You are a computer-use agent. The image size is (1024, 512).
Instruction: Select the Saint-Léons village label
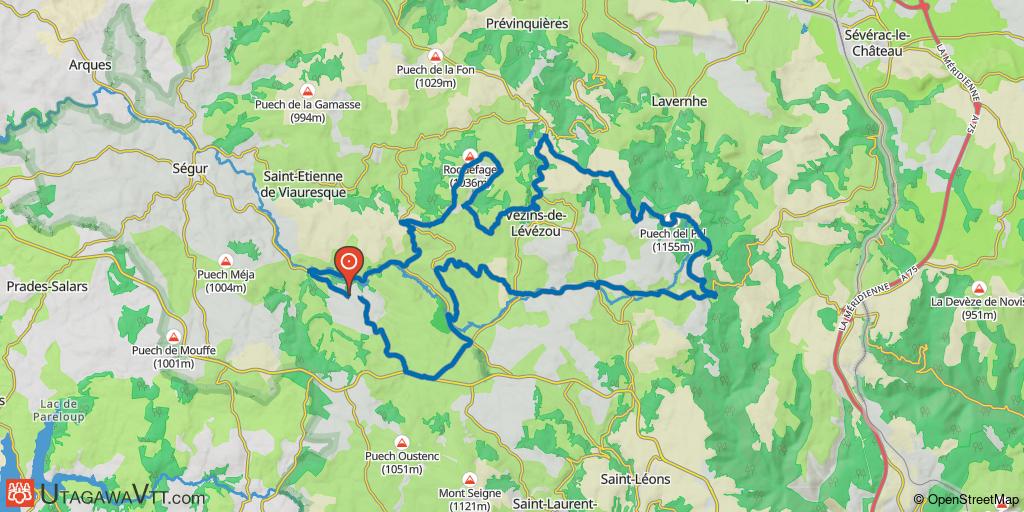[635, 479]
